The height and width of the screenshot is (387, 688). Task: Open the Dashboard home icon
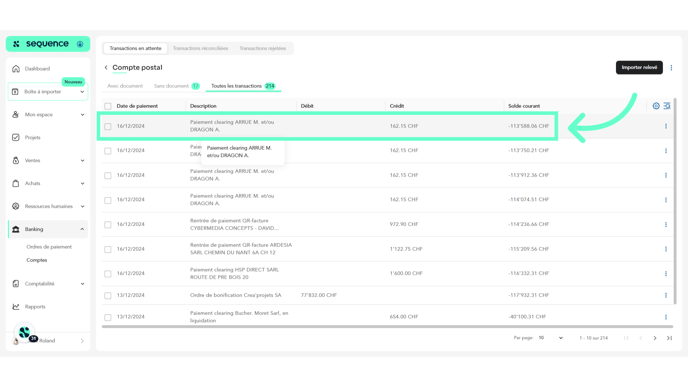click(x=16, y=68)
